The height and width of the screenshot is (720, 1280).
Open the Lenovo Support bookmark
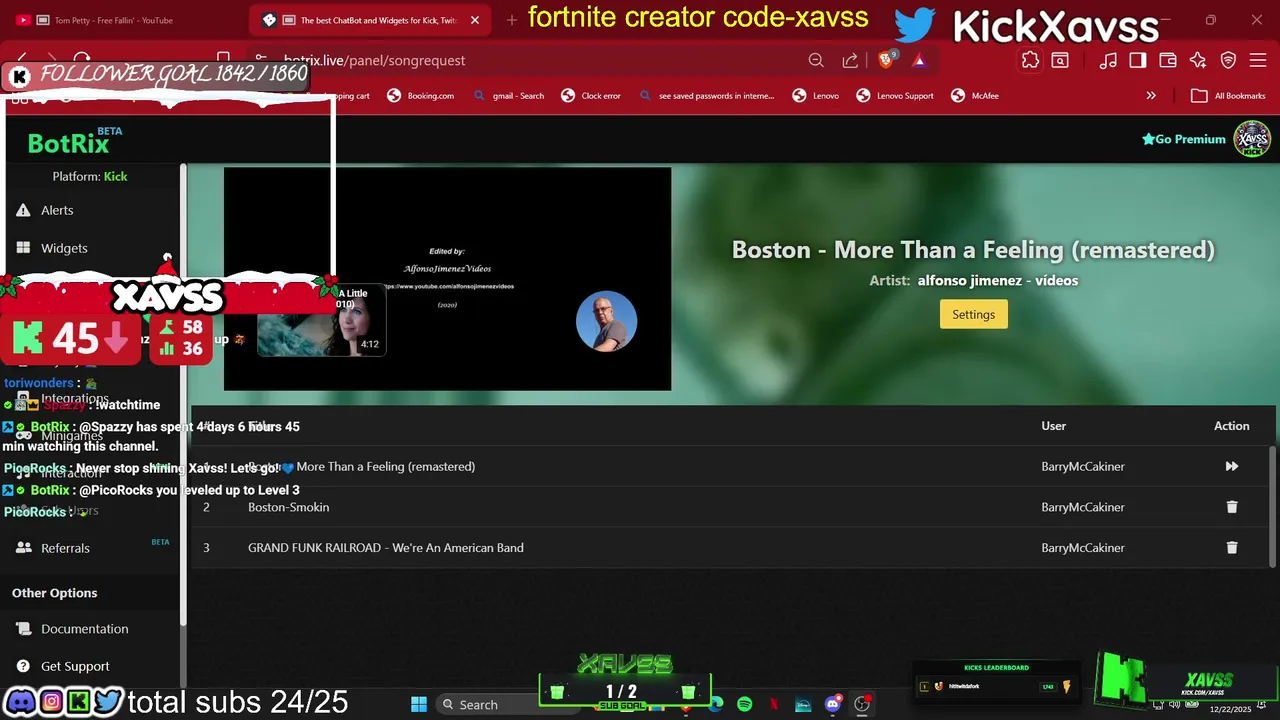pos(895,96)
